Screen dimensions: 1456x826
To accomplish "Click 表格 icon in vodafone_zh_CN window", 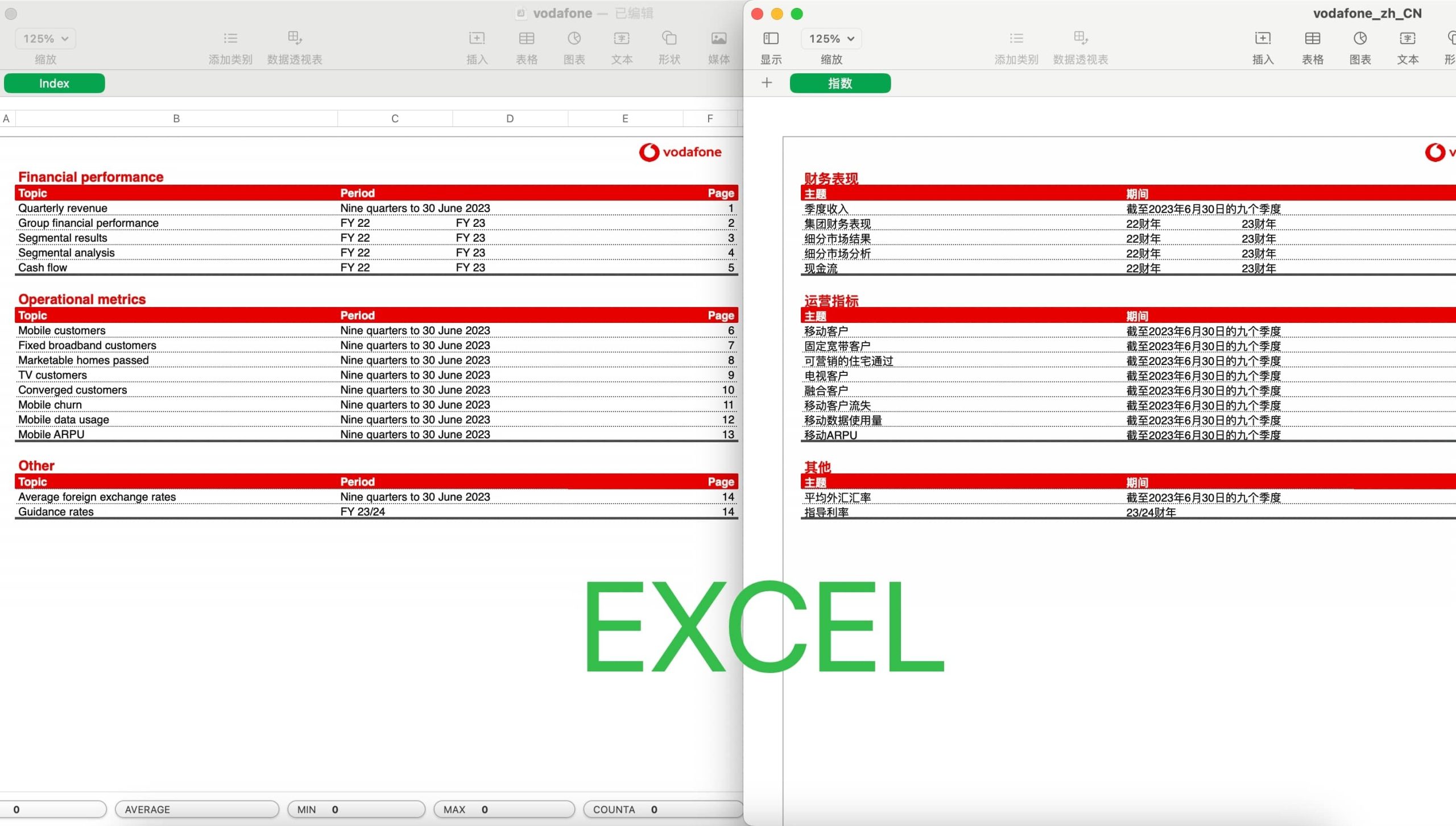I will point(1313,38).
